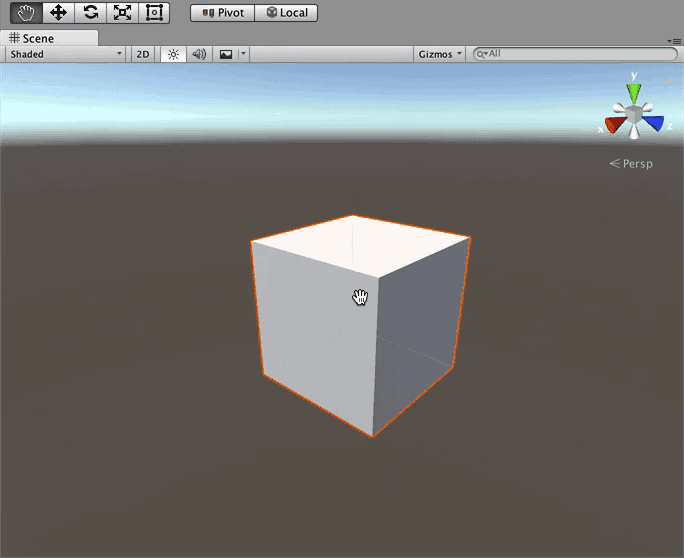Select the Rotate tool
This screenshot has height=558, width=684.
coord(90,13)
